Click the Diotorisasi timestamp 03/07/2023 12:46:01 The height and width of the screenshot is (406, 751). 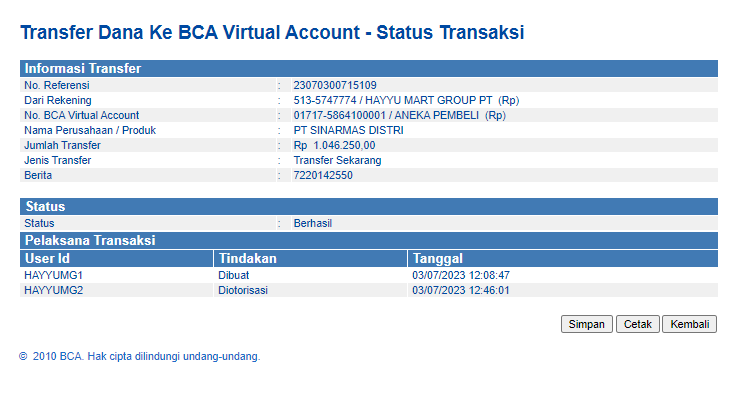coord(461,290)
